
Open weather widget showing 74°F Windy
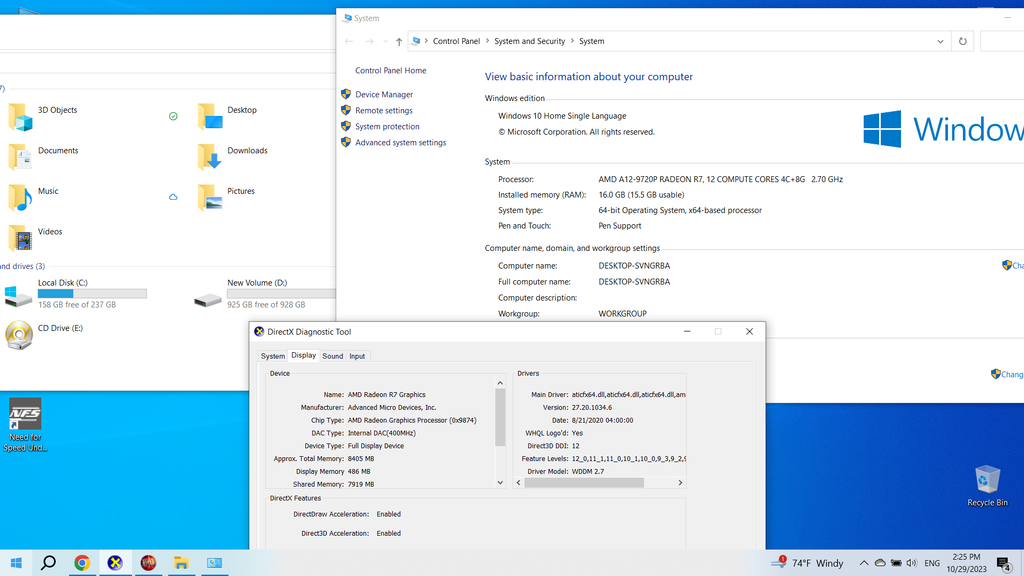(807, 563)
